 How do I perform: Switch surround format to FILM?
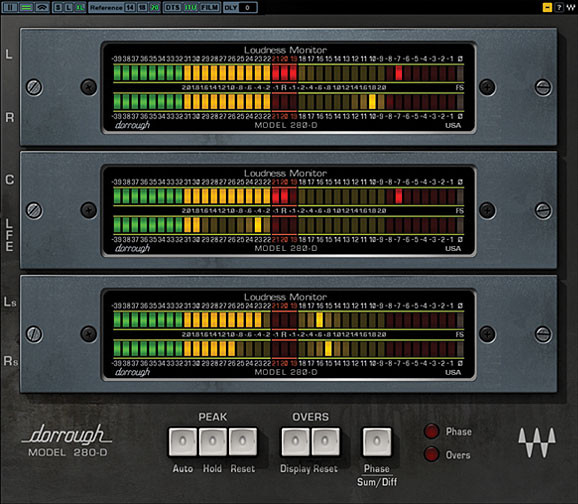(209, 7)
